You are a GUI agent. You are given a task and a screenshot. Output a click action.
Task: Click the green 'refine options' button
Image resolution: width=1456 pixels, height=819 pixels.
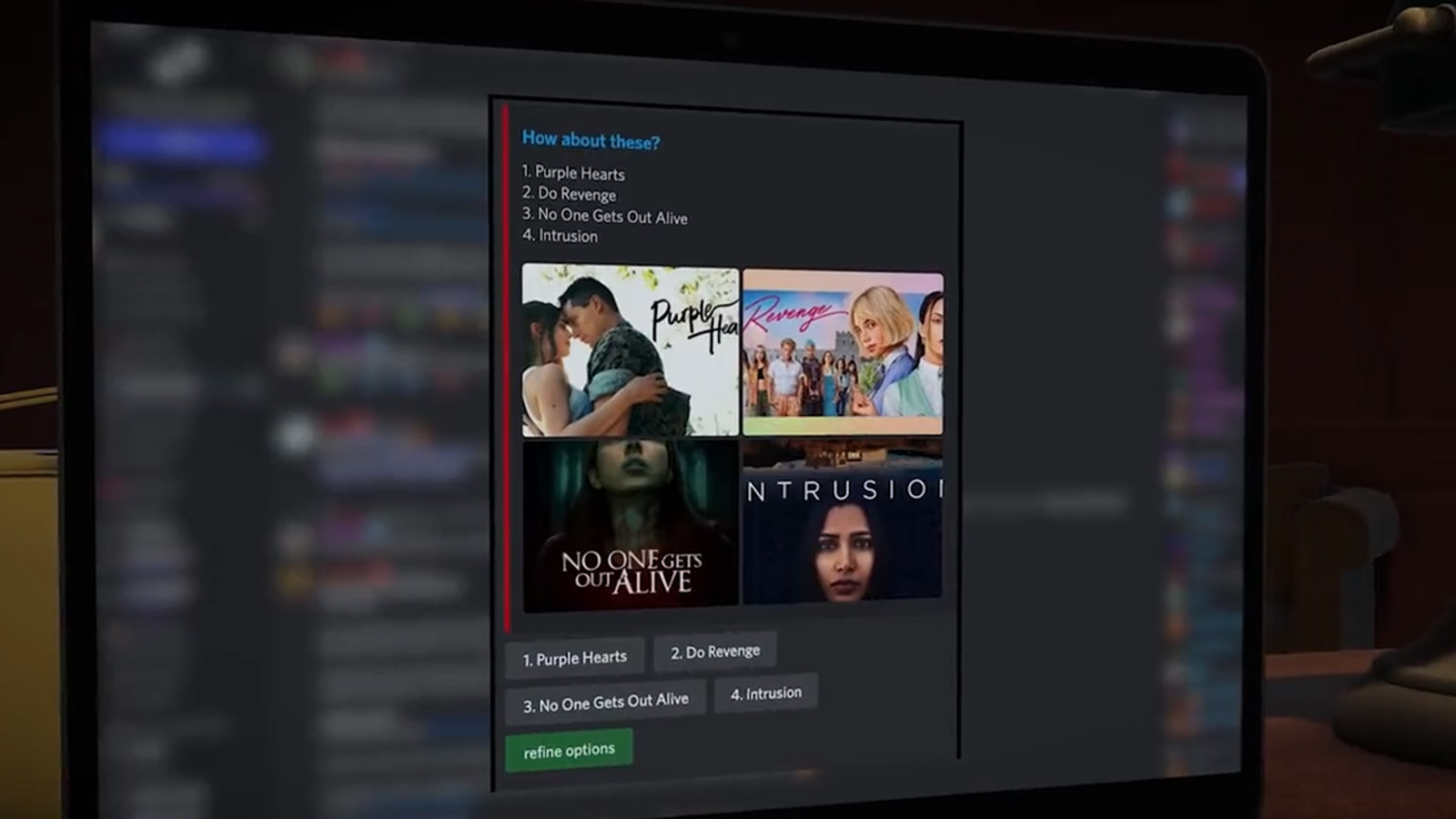pos(569,751)
